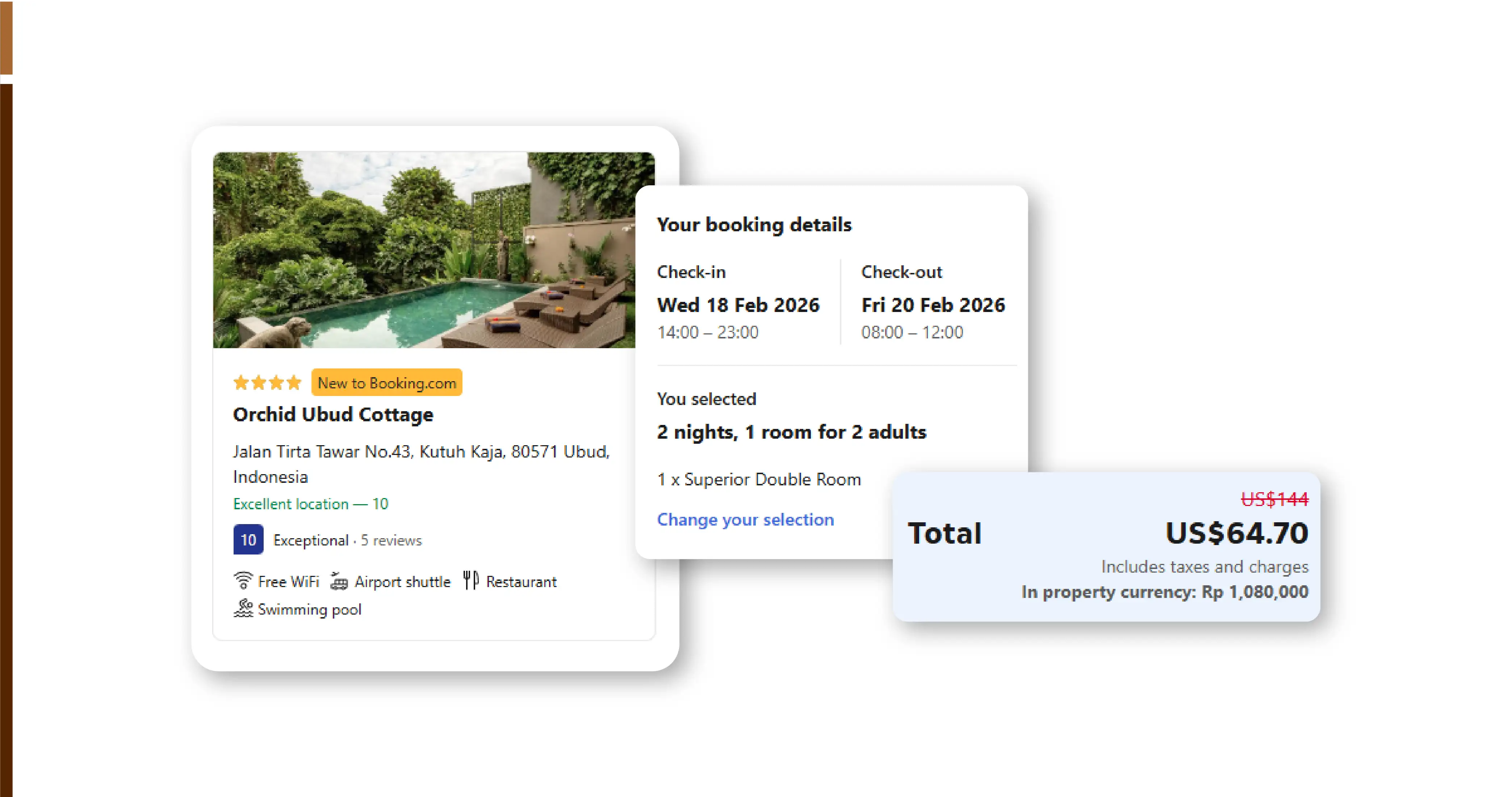Image resolution: width=1512 pixels, height=797 pixels.
Task: Select the Superior Double Room line
Action: click(759, 478)
